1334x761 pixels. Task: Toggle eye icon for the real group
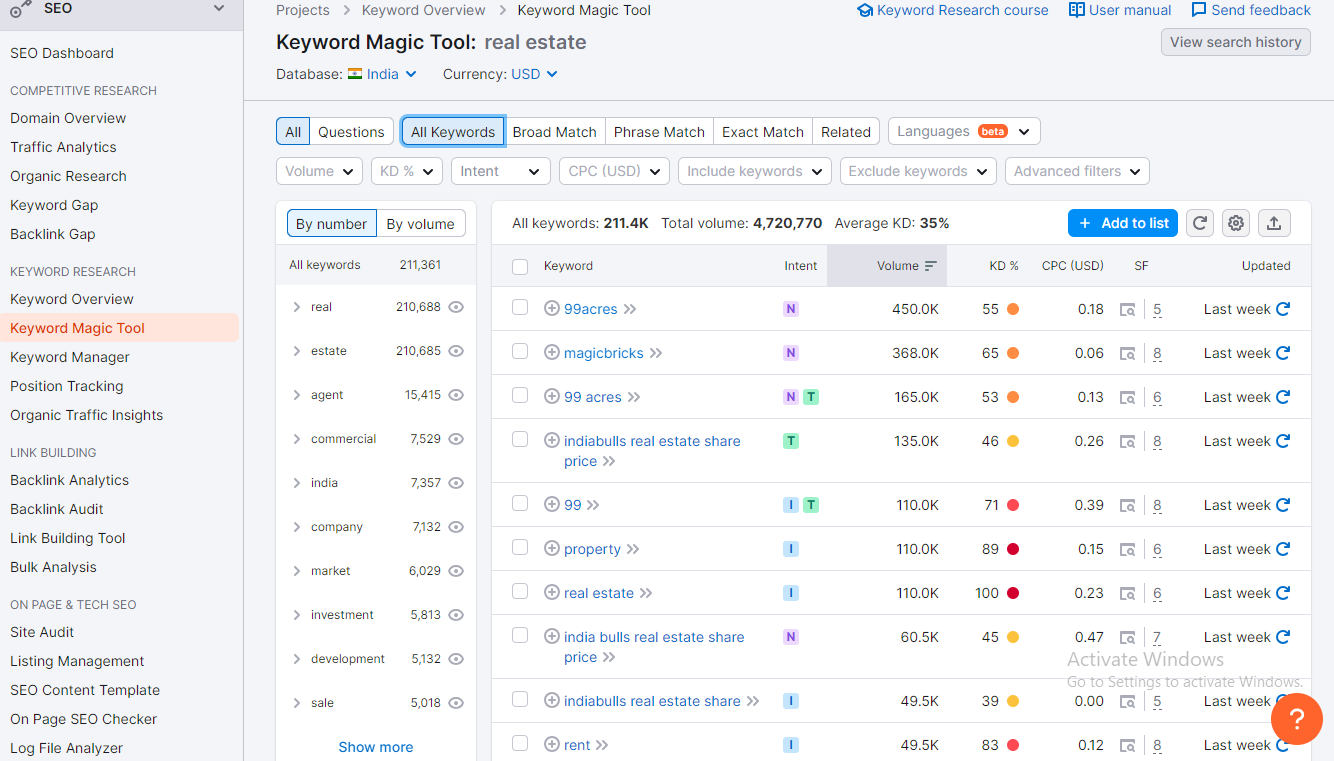(x=456, y=307)
